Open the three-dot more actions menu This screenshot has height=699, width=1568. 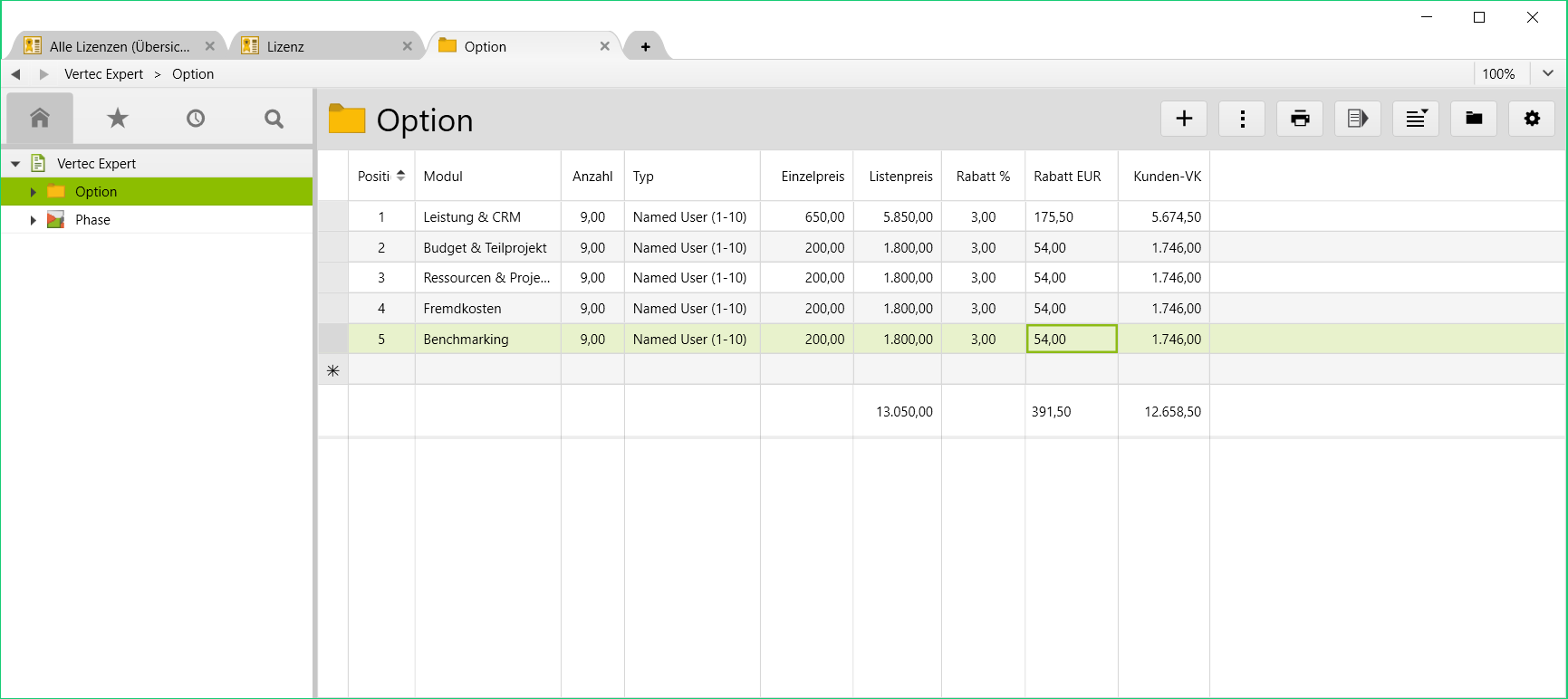[1242, 119]
